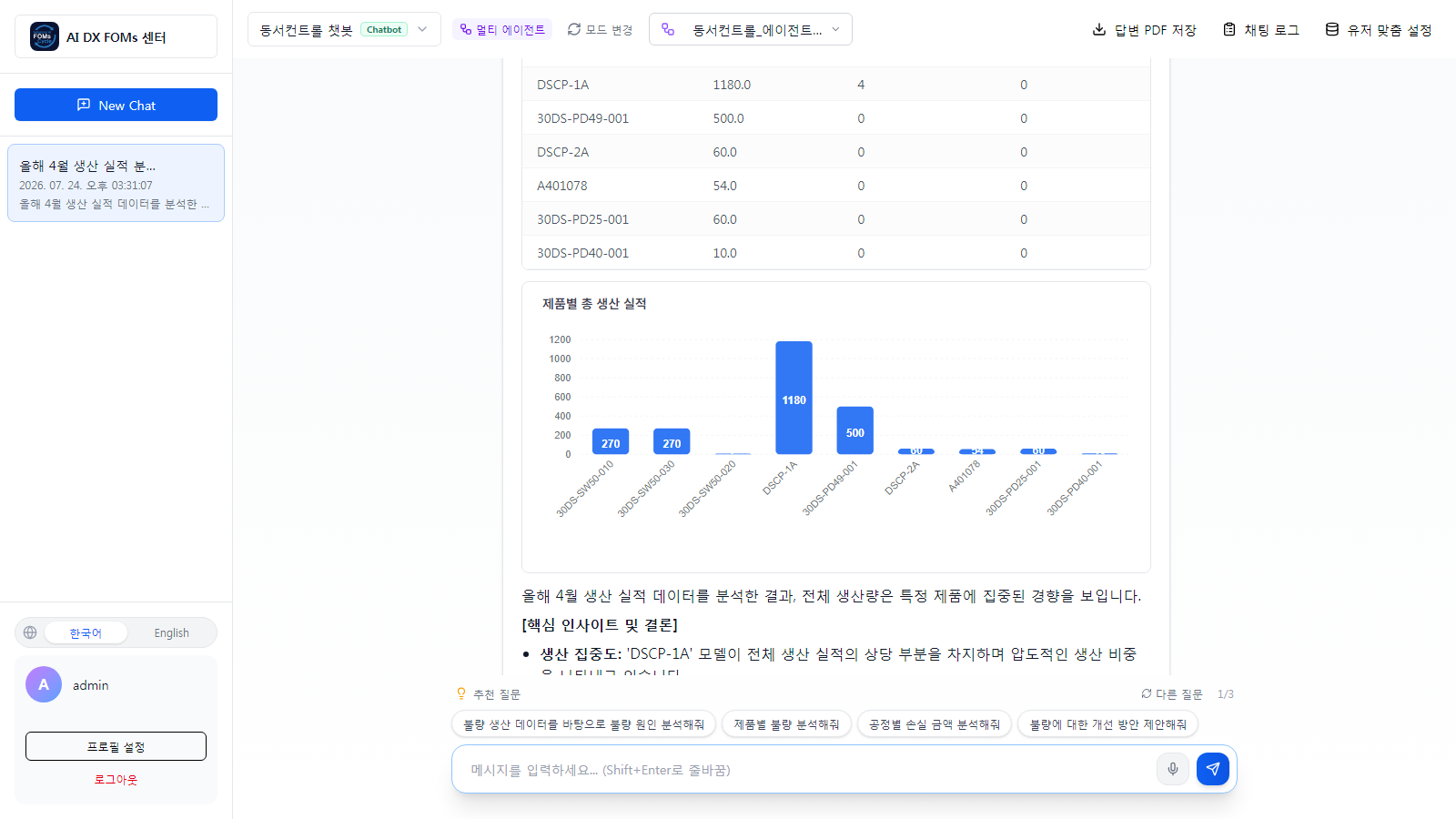The height and width of the screenshot is (819, 1456).
Task: Click the 1/3 question page indicator
Action: point(1226,693)
